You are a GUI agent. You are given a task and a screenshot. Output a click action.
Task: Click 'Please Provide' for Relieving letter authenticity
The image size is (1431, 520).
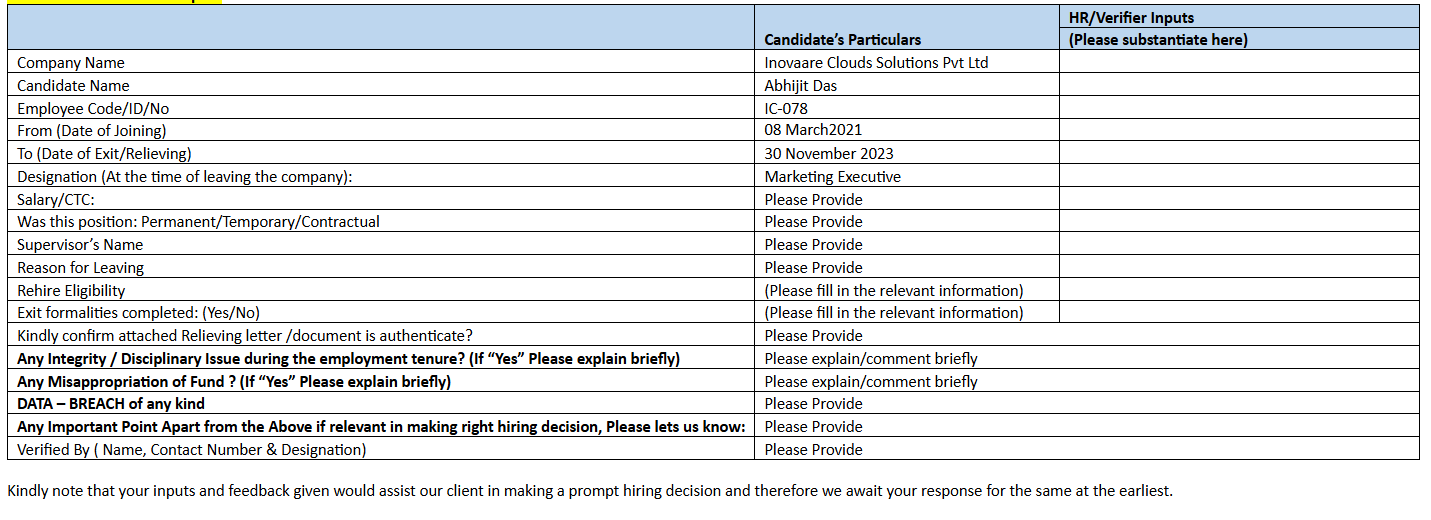pyautogui.click(x=813, y=336)
